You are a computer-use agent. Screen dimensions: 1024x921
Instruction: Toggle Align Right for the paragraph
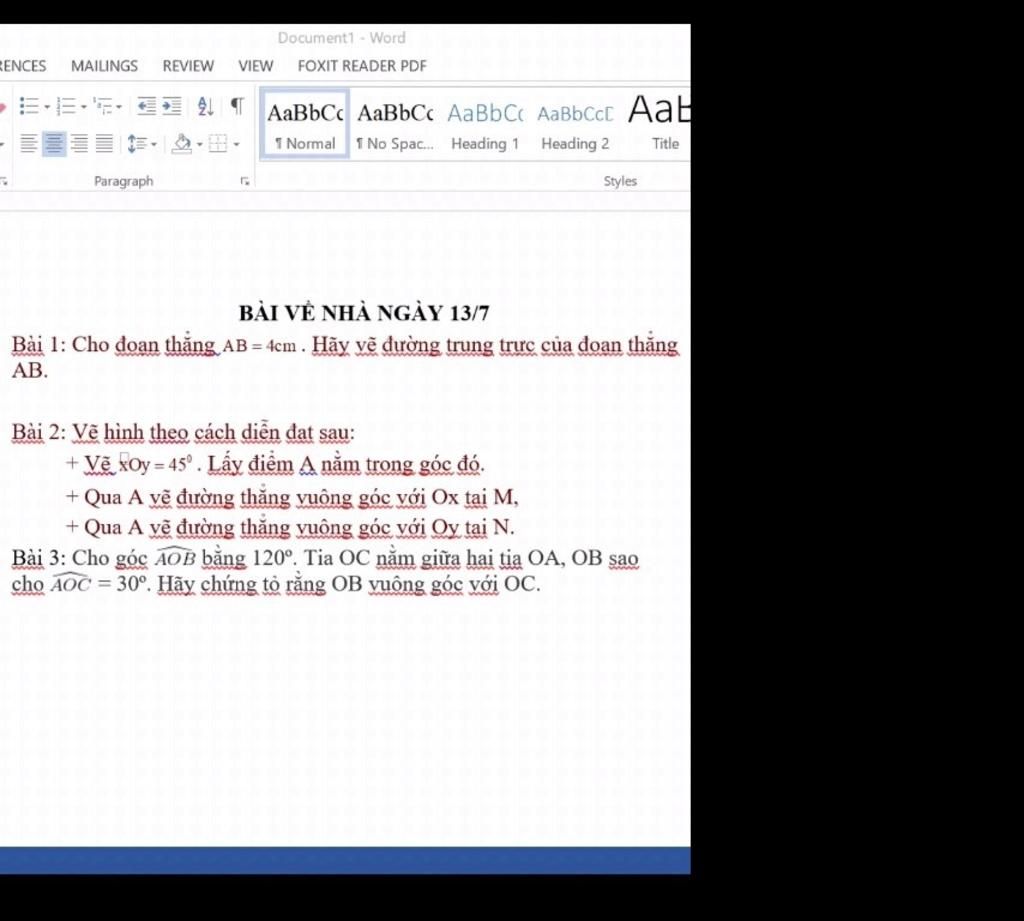[79, 143]
